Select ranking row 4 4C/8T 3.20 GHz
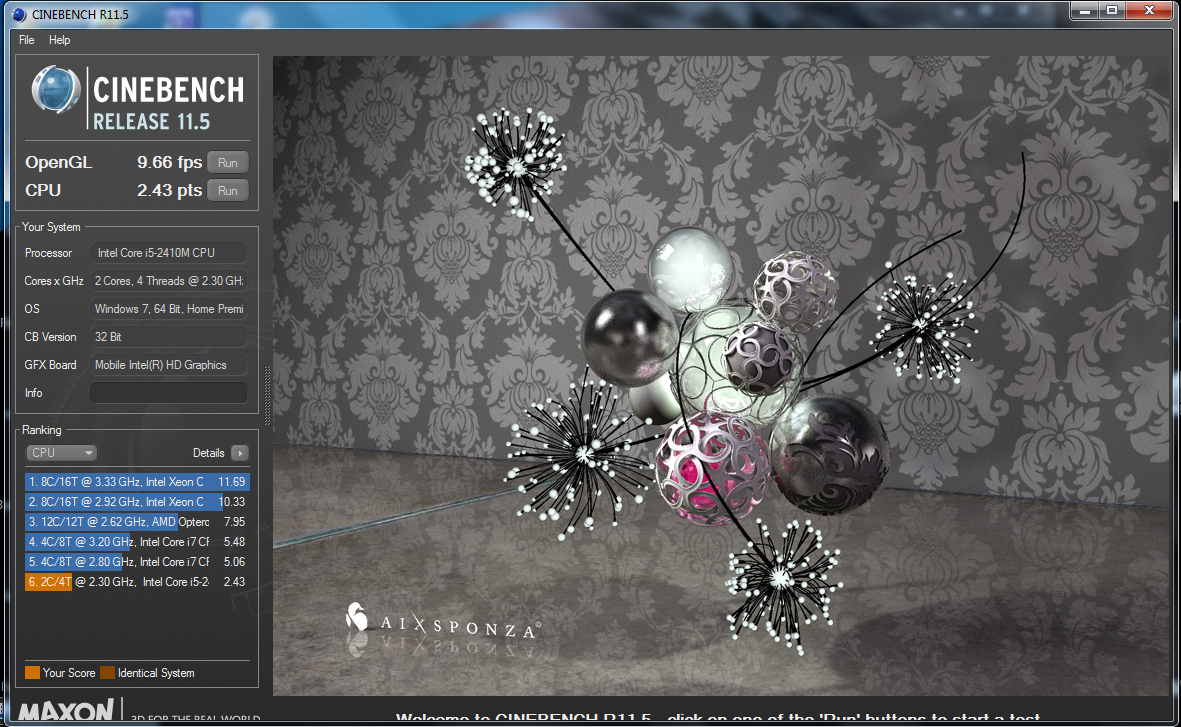 (137, 542)
